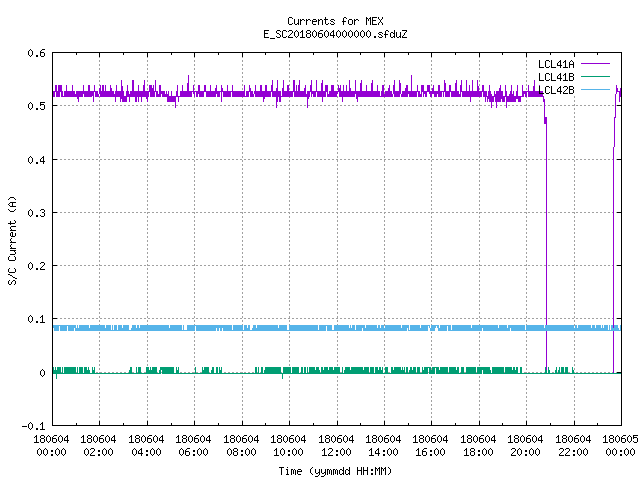Click the y-axis label 'S/C Current (A)'
640x480 pixels.
pyautogui.click(x=13, y=240)
